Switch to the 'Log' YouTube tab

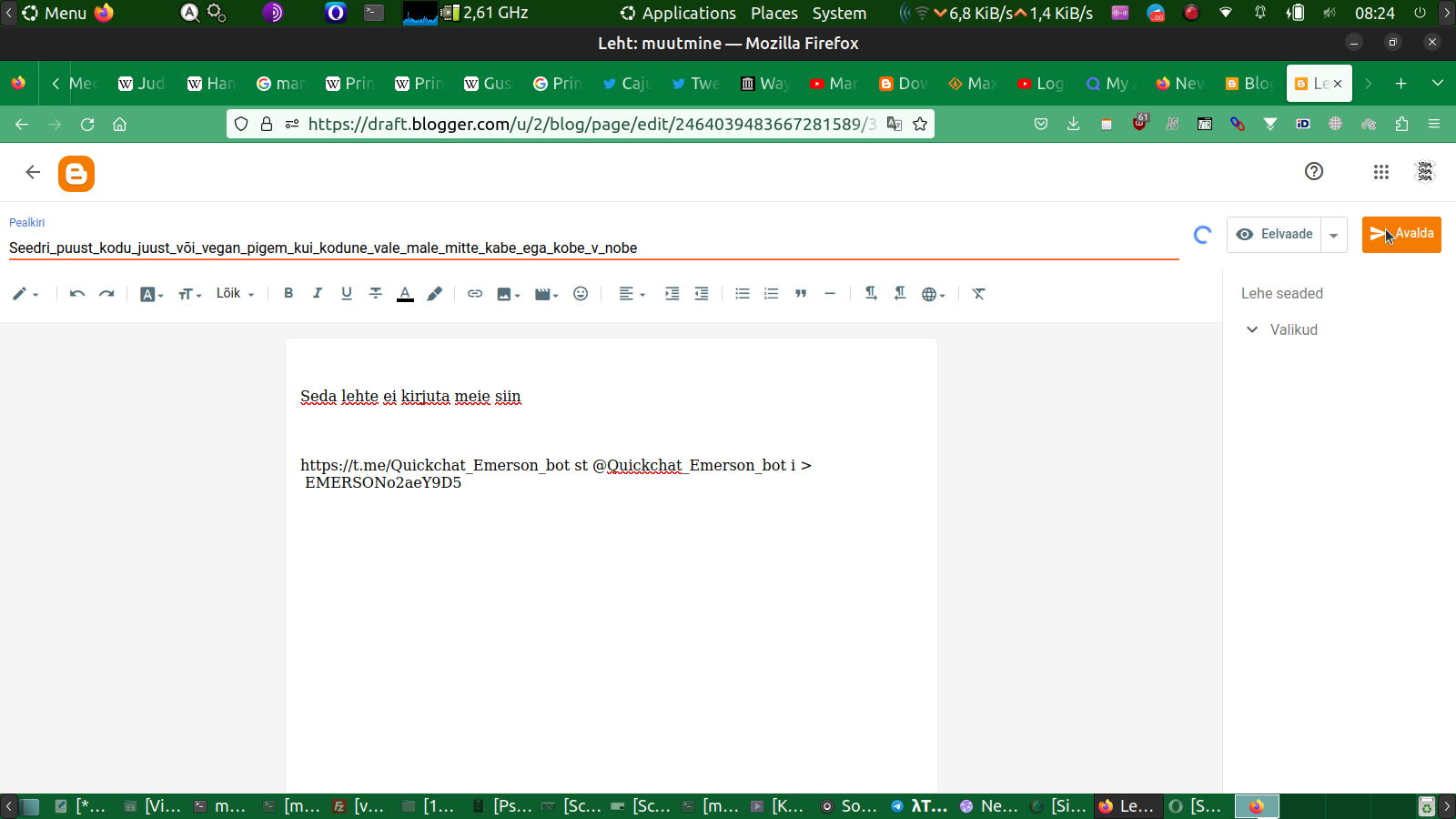tap(1041, 84)
